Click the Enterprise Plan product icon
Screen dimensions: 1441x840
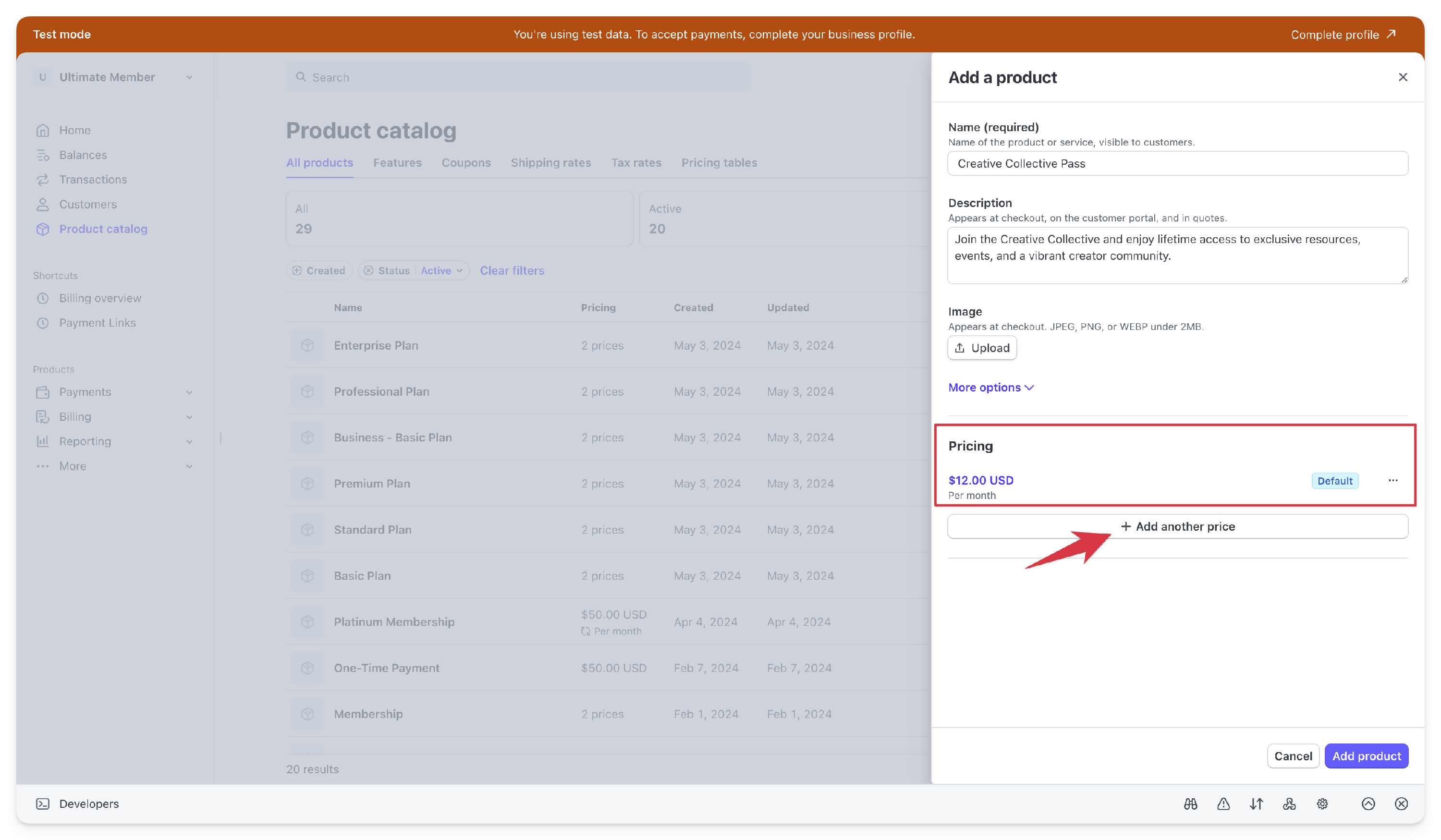point(307,345)
